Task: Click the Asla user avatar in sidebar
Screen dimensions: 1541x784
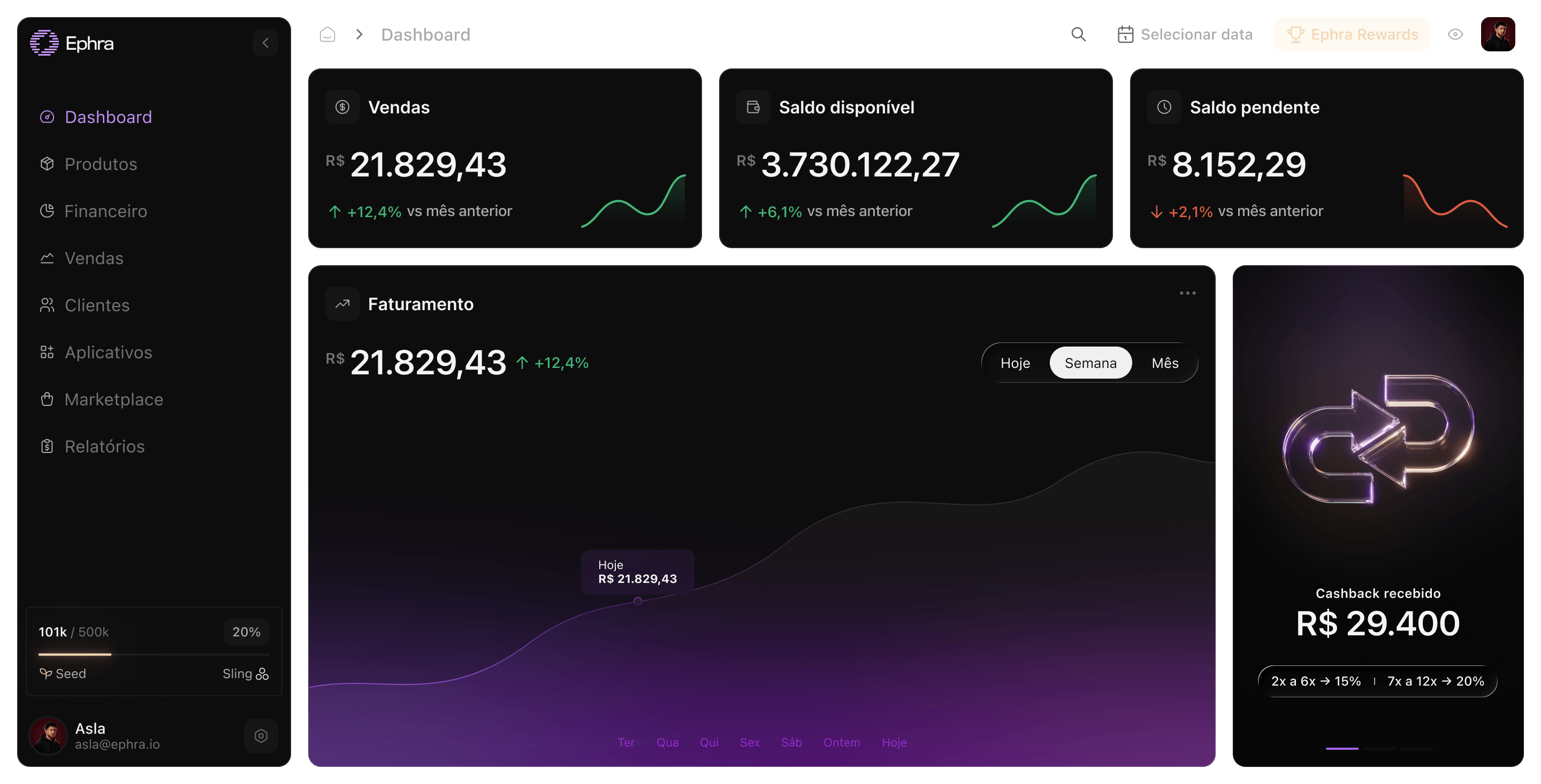Action: tap(48, 735)
